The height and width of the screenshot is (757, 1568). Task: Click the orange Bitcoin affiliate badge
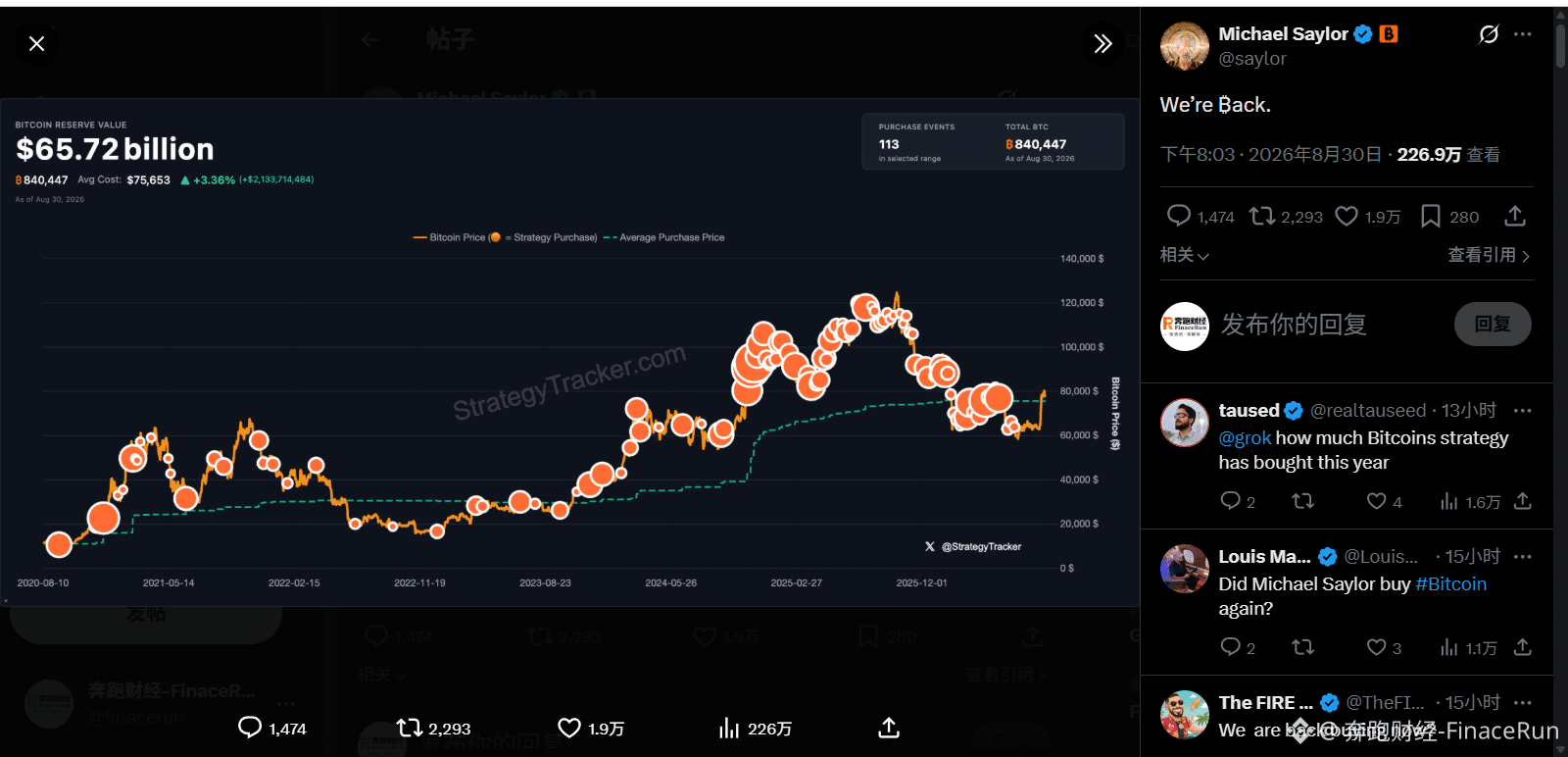1389,34
